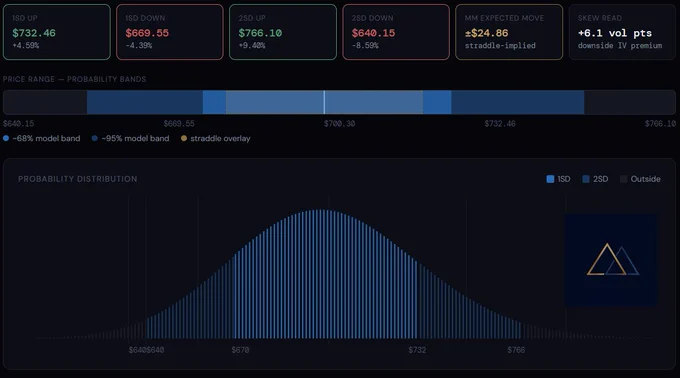Image resolution: width=680 pixels, height=378 pixels.
Task: Click the $669.55 label under the band
Action: click(179, 124)
